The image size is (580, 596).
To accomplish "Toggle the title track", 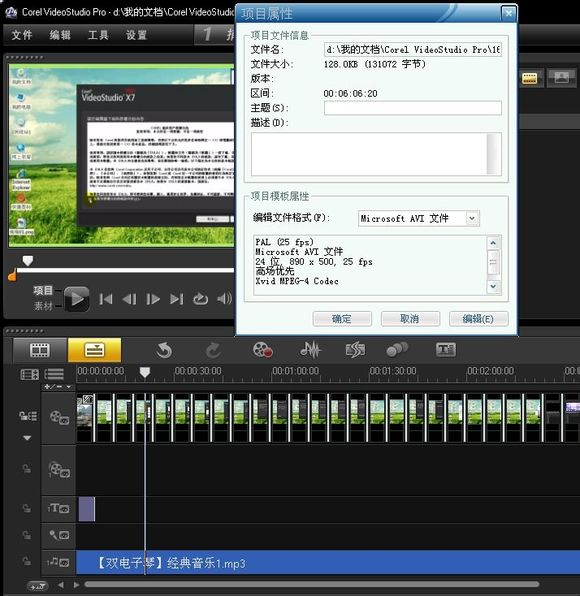I will pos(59,509).
